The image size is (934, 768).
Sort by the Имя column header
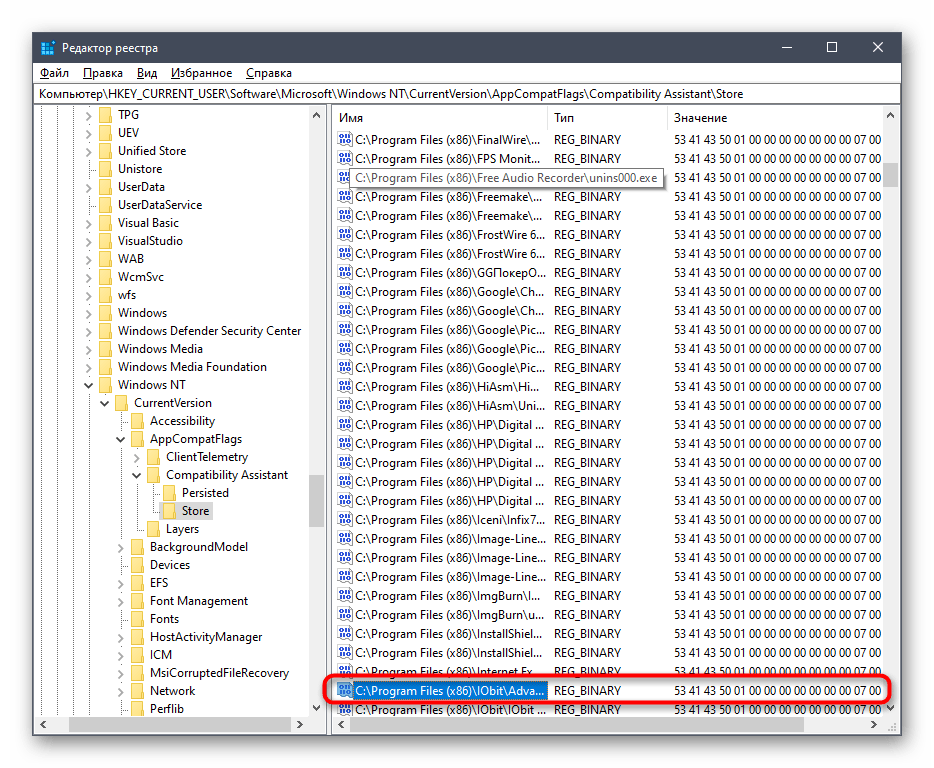click(x=440, y=118)
